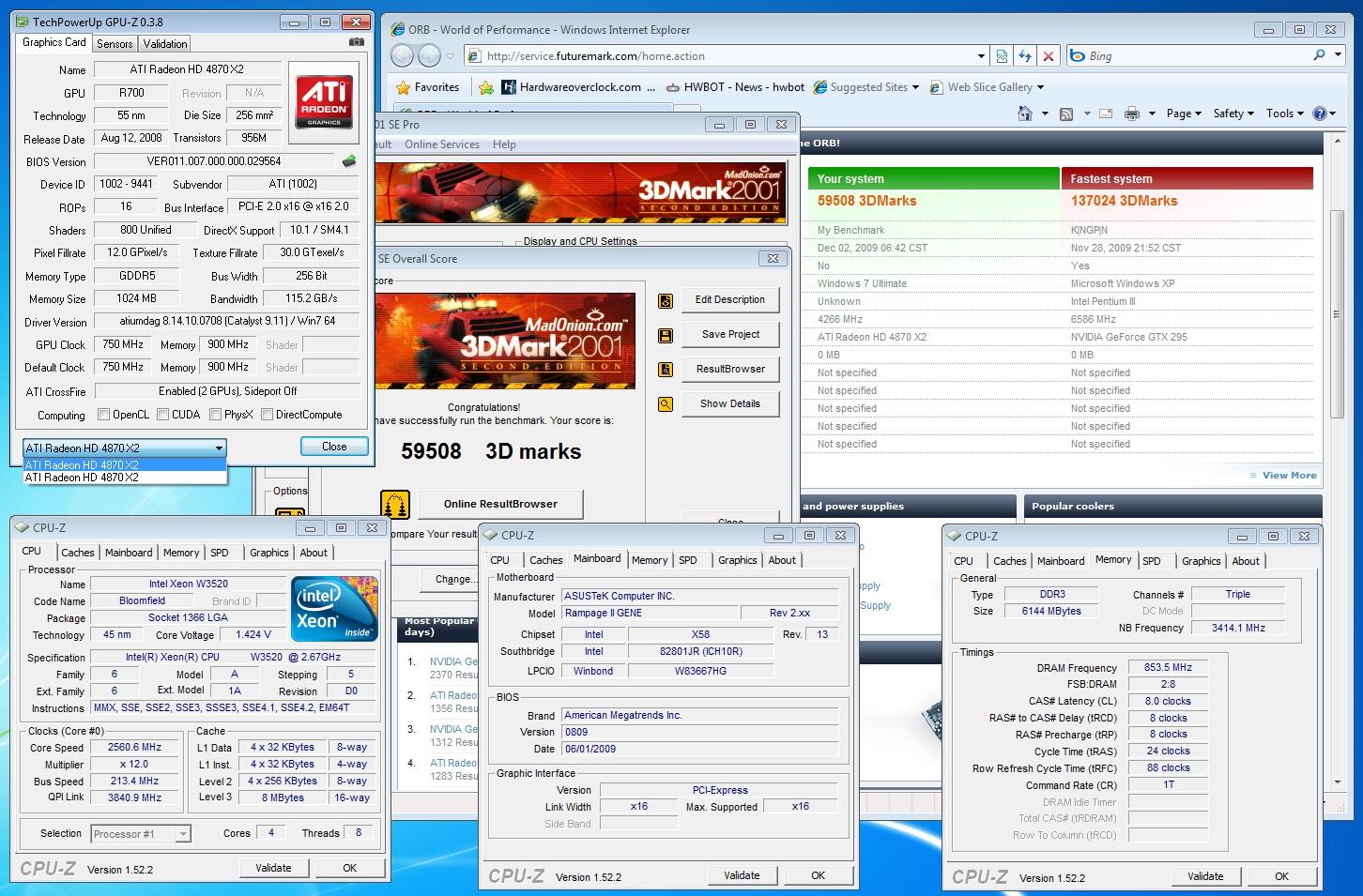Viewport: 1363px width, 896px height.
Task: Open Graphics tab in CPU-Z memory window
Action: [x=1202, y=561]
